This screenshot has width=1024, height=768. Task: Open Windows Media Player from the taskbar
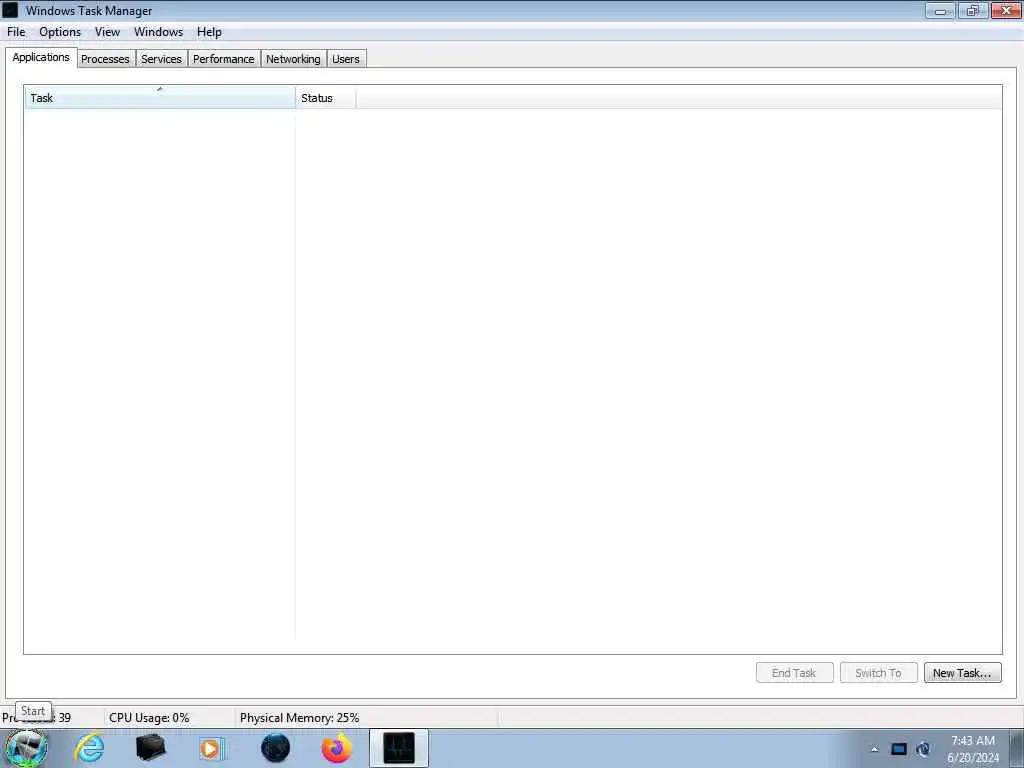point(211,748)
